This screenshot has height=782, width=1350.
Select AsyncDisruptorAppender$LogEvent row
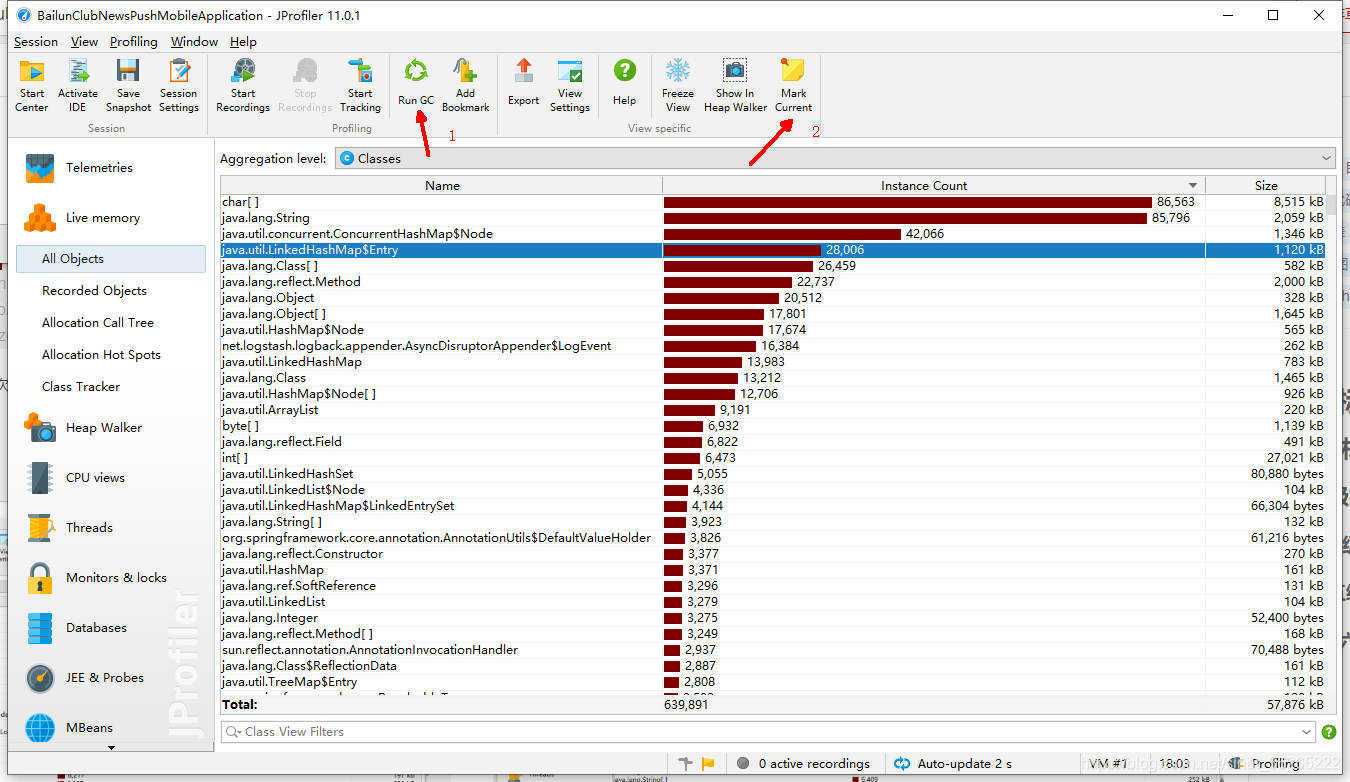pyautogui.click(x=773, y=346)
